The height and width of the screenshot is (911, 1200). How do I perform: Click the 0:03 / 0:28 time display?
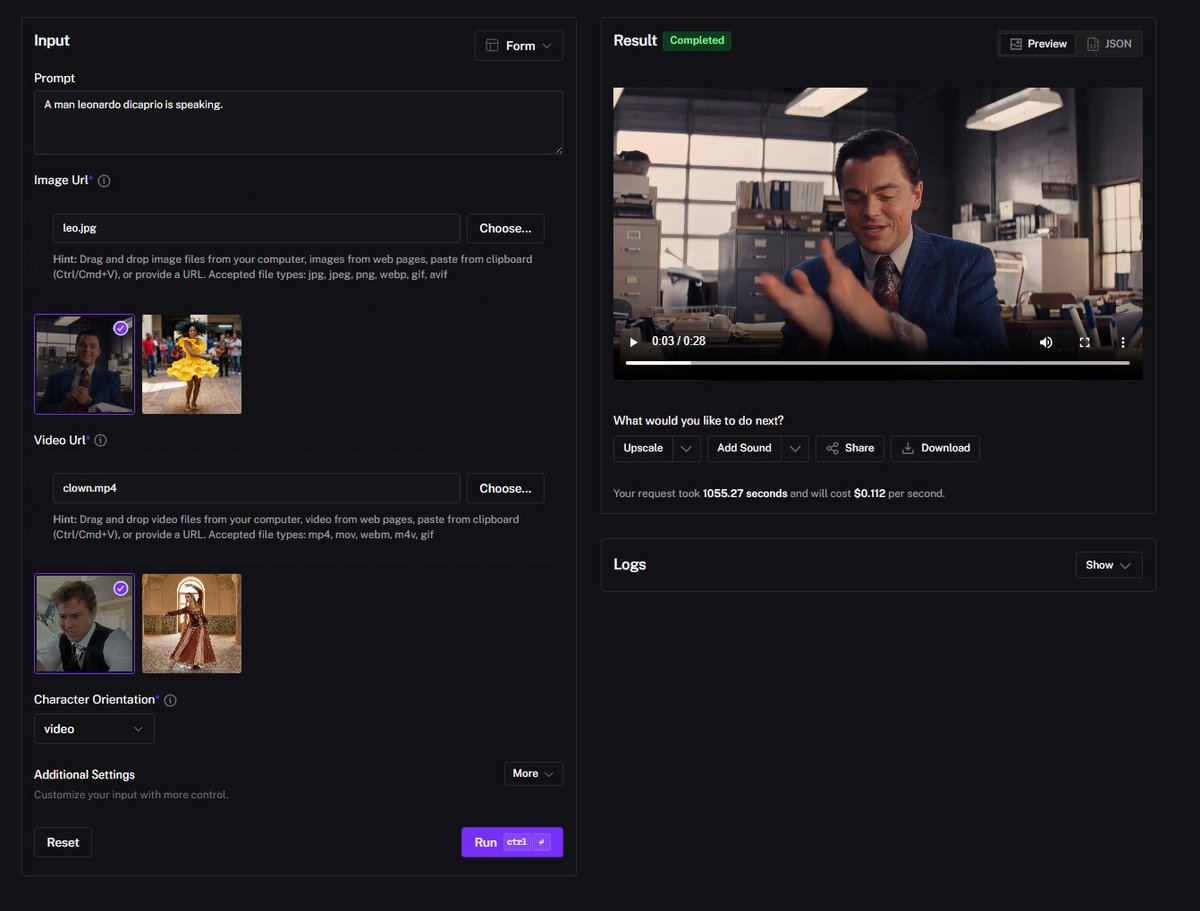679,342
